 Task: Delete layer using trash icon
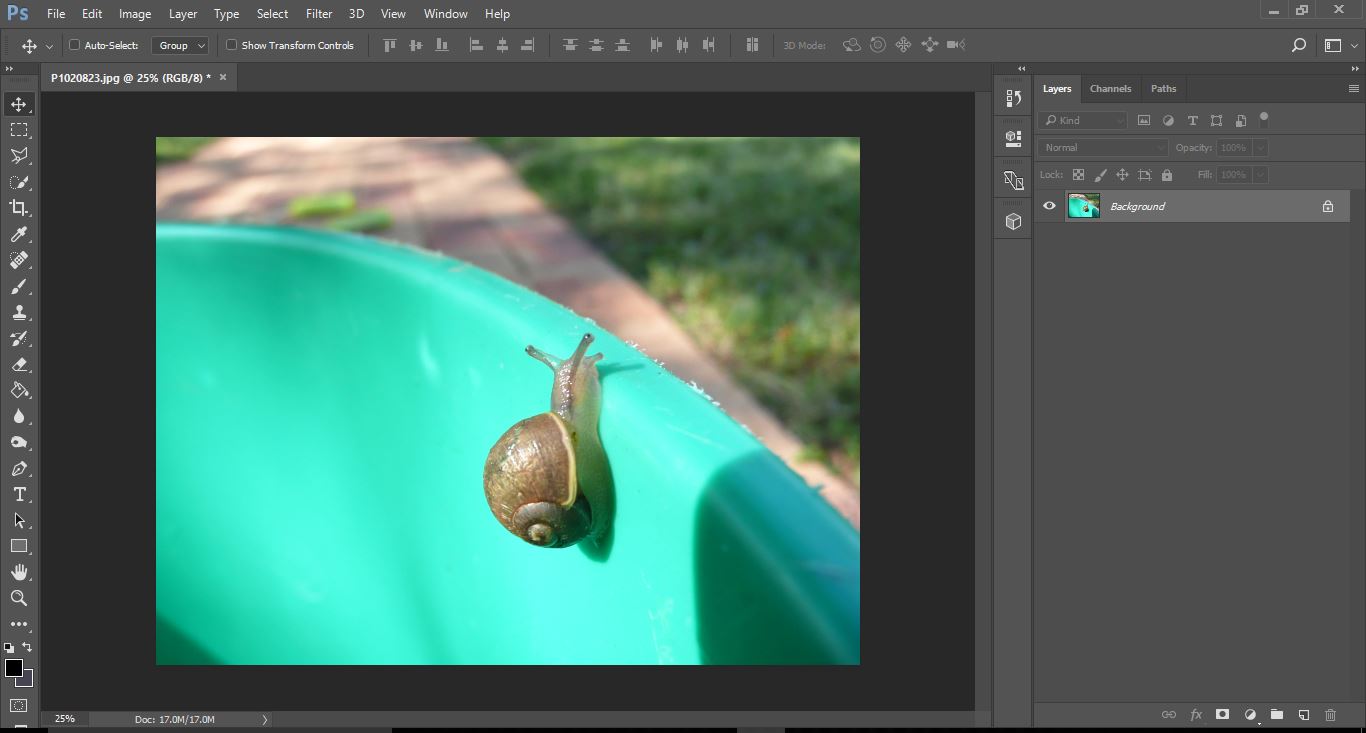(x=1330, y=715)
